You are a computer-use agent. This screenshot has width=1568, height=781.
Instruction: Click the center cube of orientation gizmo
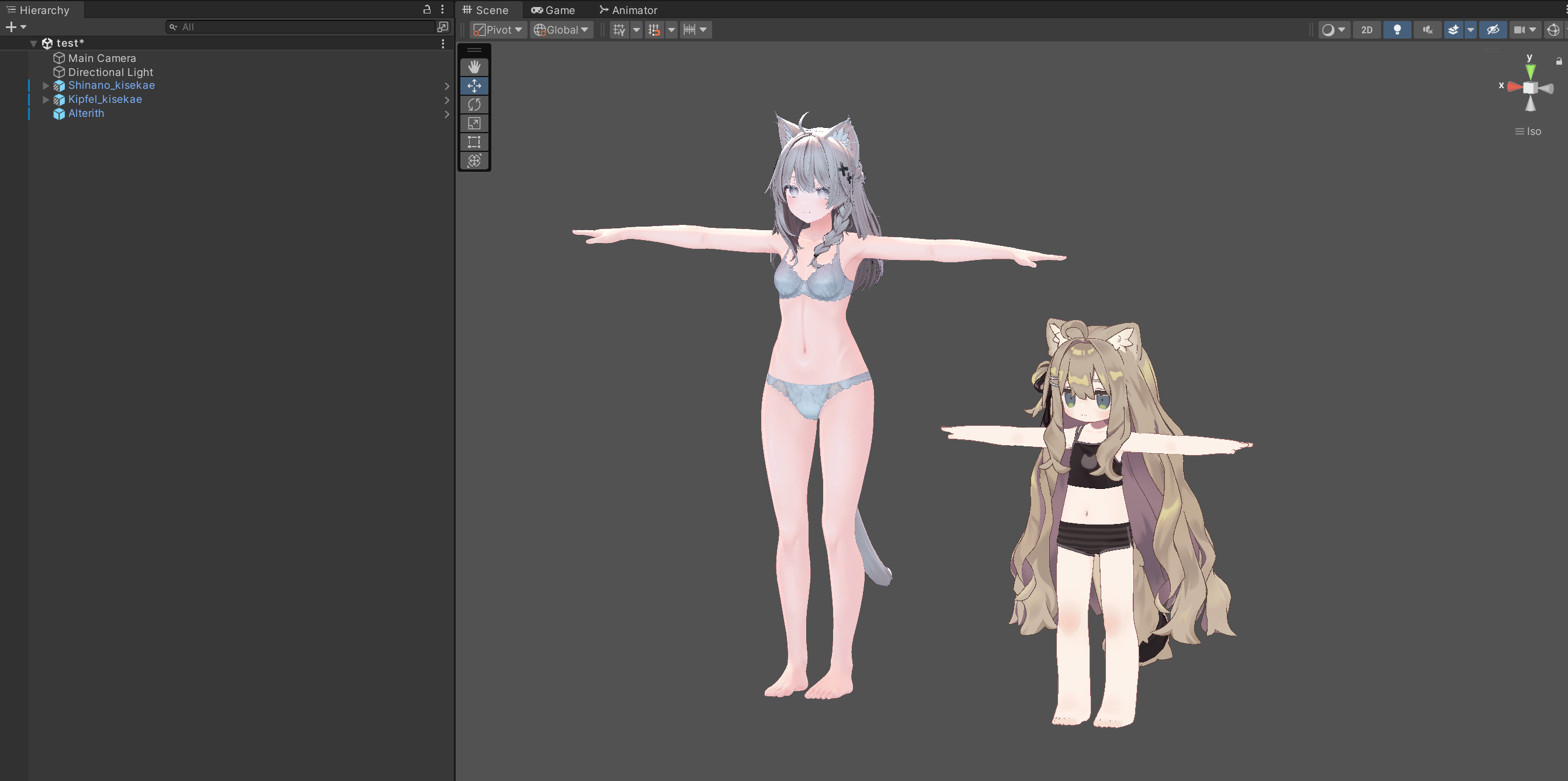click(1529, 88)
